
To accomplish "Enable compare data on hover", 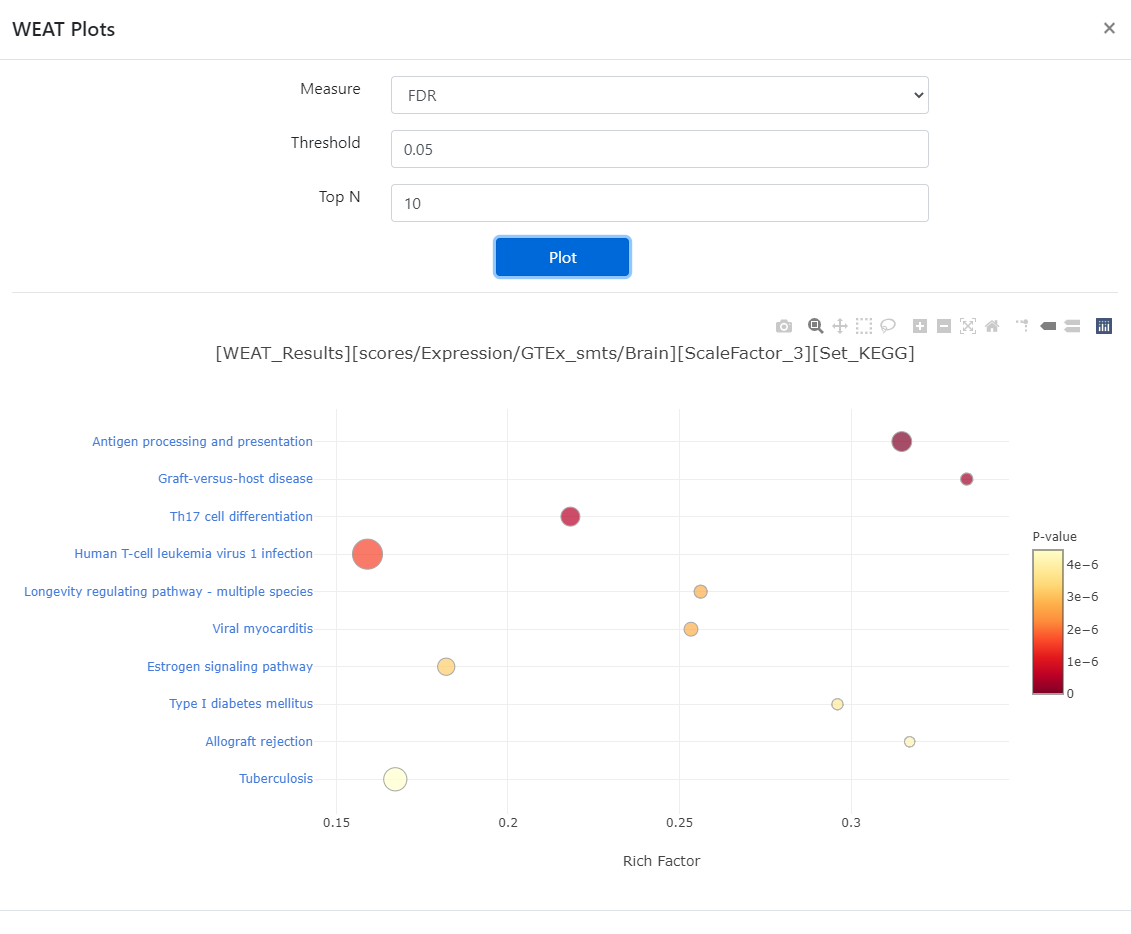I will point(1072,326).
